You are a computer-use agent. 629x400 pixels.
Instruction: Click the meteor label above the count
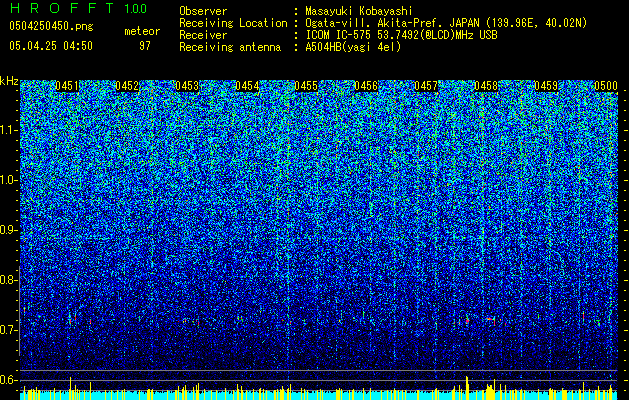coord(142,31)
